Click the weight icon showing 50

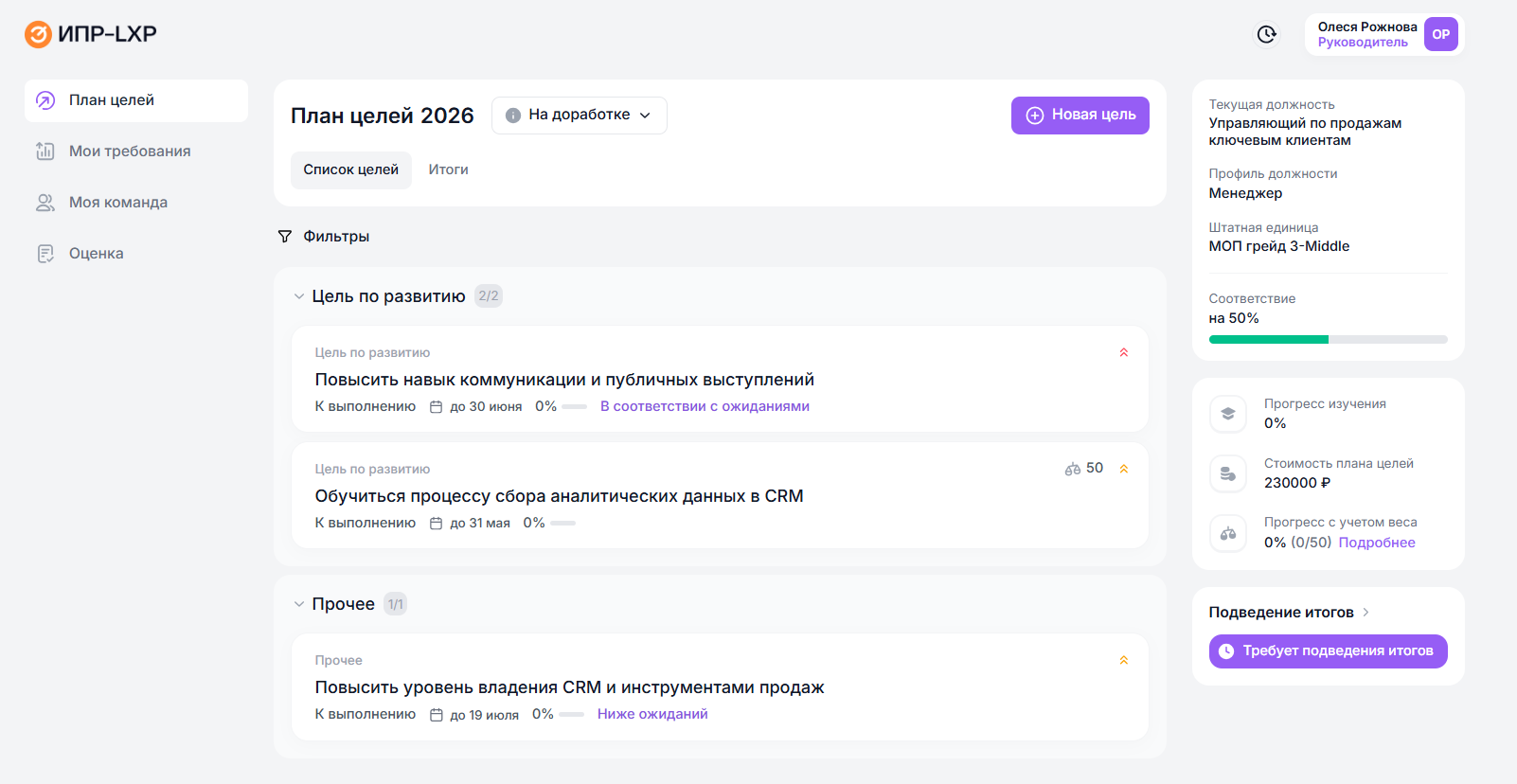(1073, 469)
